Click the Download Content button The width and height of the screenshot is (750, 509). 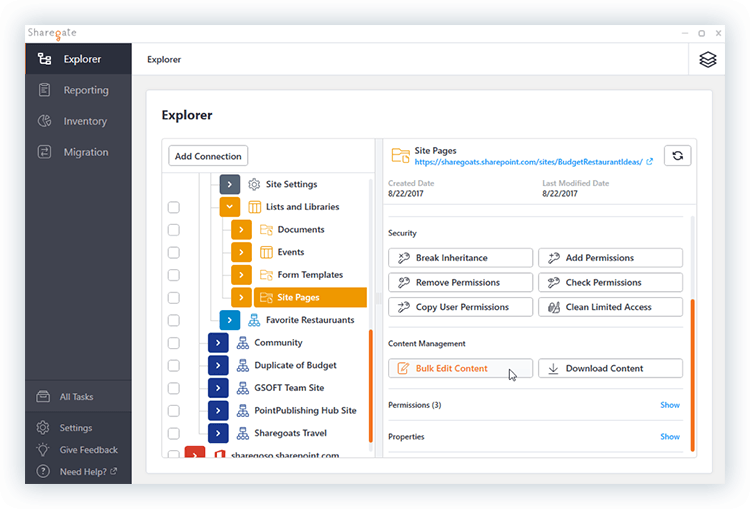click(610, 368)
